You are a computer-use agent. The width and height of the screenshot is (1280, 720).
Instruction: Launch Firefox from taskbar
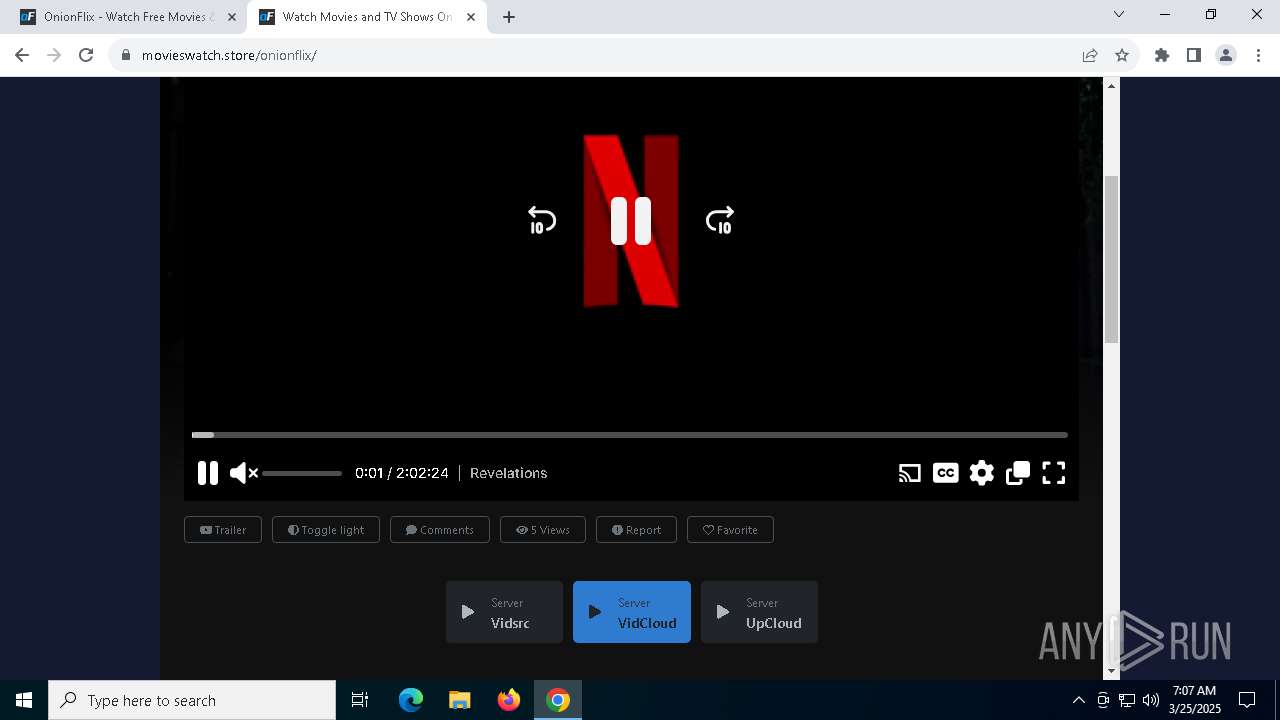509,700
